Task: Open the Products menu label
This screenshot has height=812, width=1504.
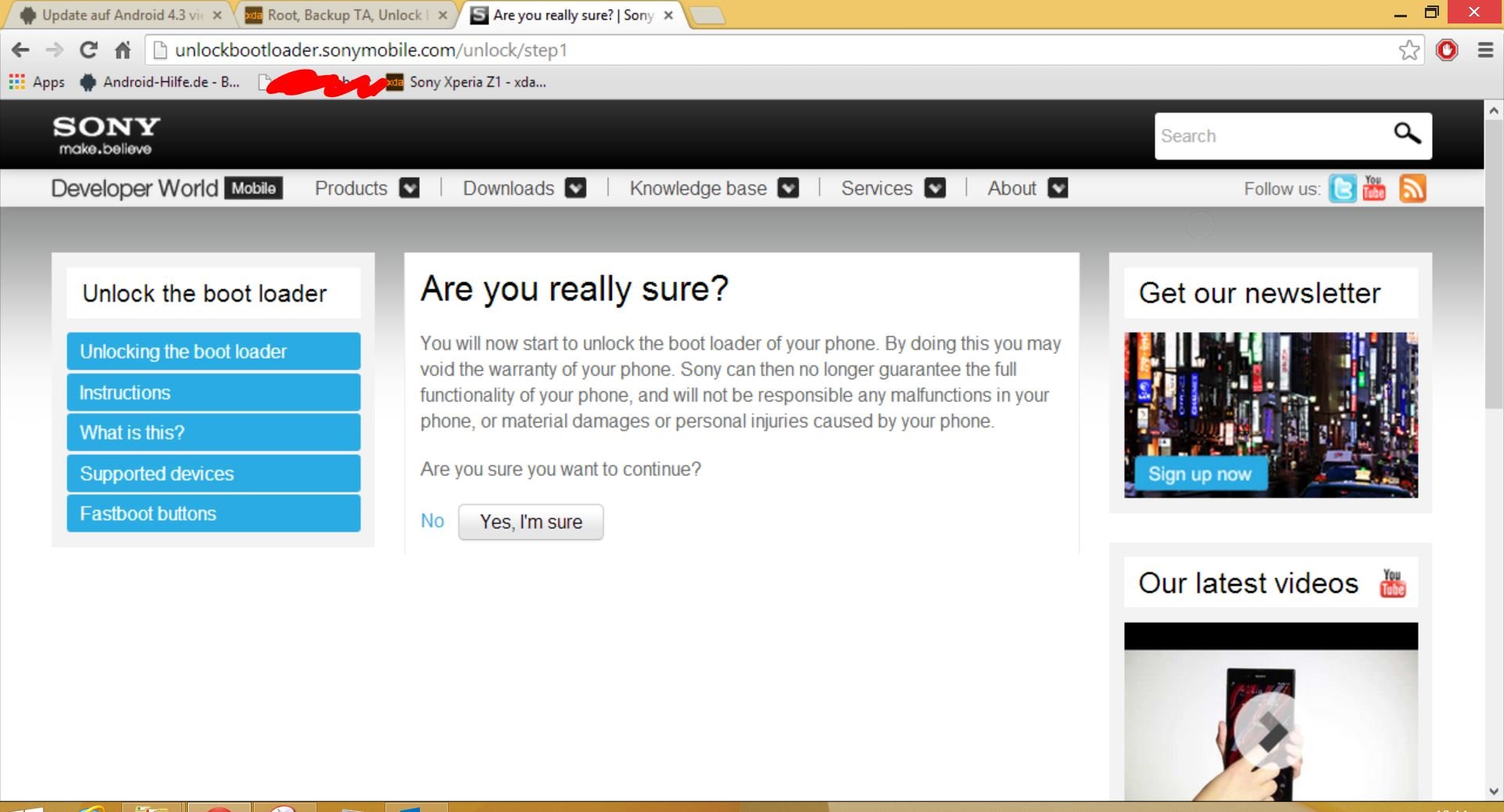Action: [x=351, y=189]
